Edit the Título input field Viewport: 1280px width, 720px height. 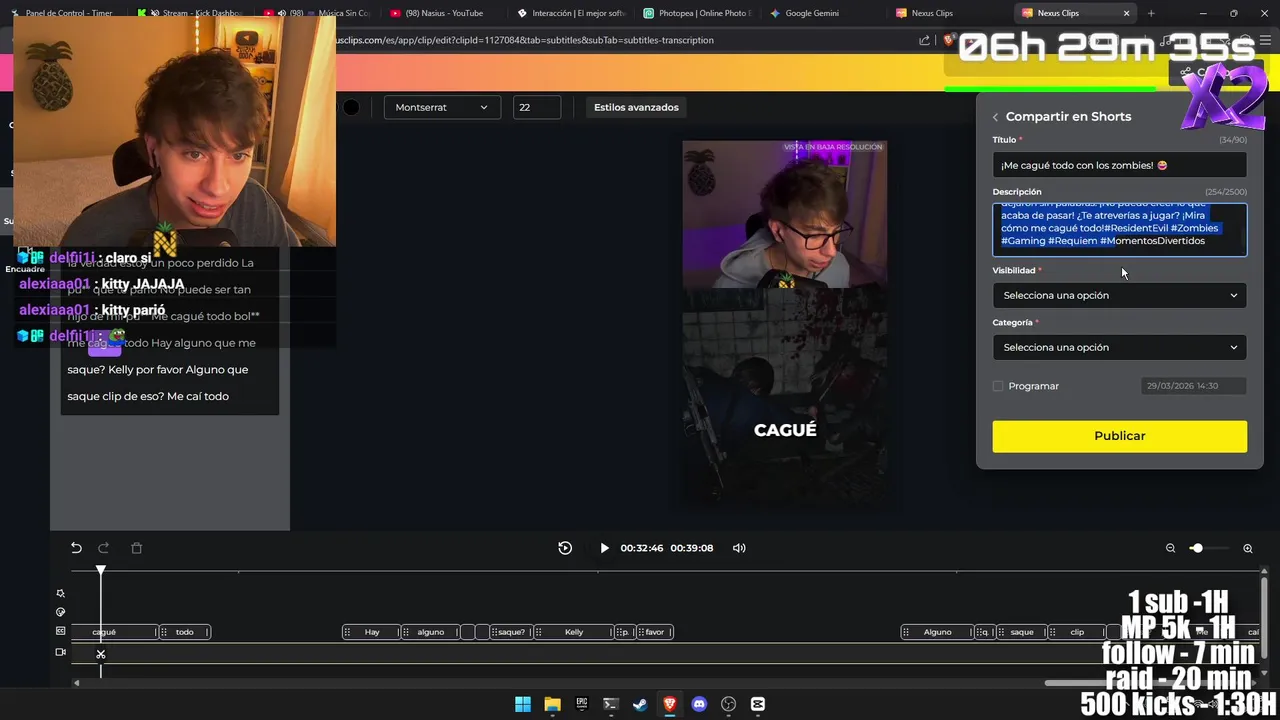pos(1119,165)
